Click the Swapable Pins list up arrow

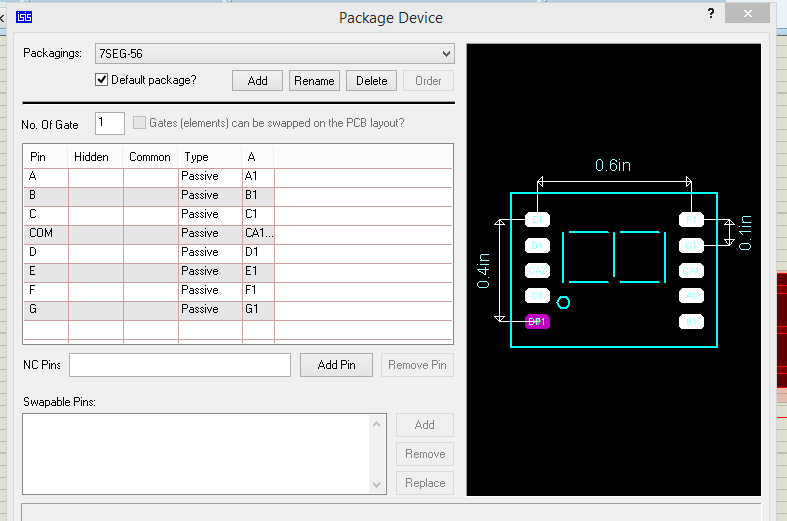pyautogui.click(x=377, y=424)
